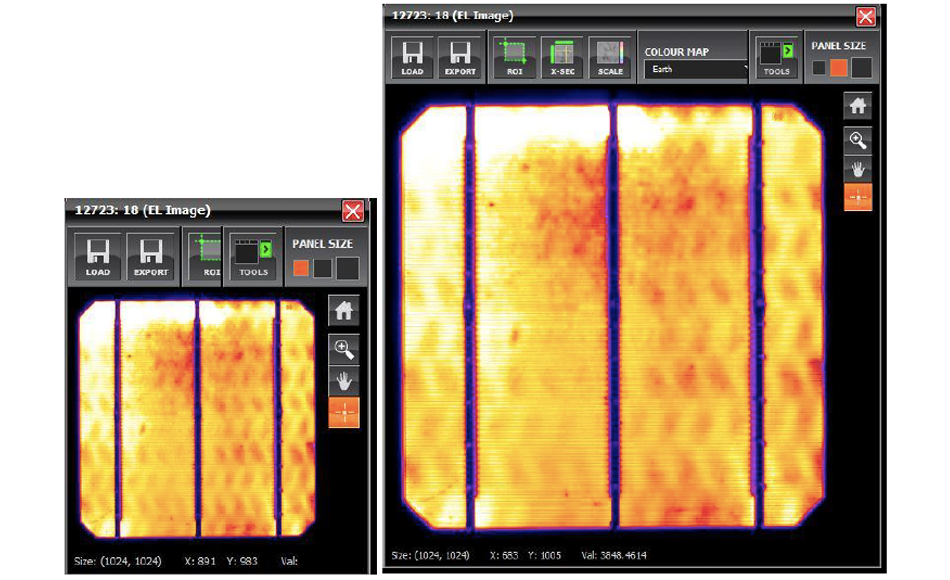This screenshot has height=580, width=950.
Task: Select the small panel size option
Action: 818,67
